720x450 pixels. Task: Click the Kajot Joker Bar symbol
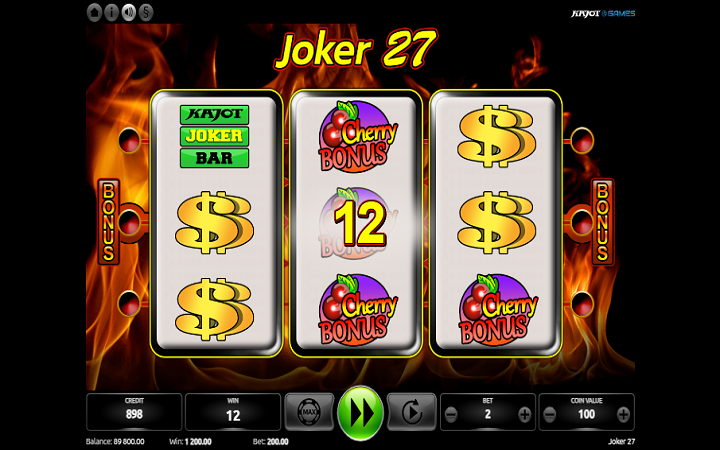click(214, 136)
